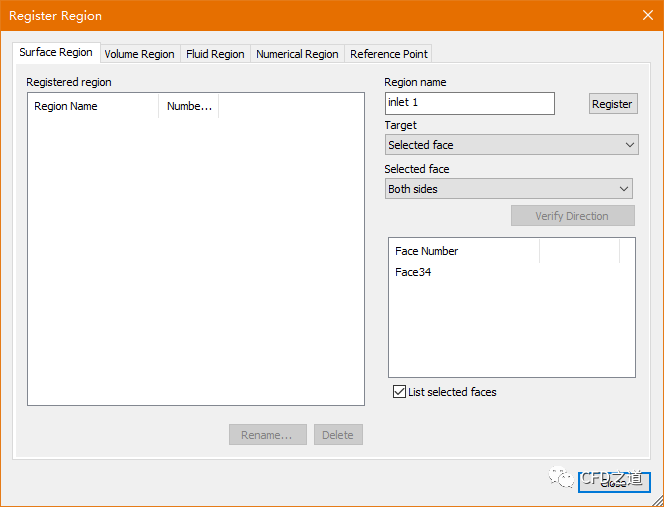Open the Selected face dropdown
This screenshot has height=507, width=664.
coord(508,189)
